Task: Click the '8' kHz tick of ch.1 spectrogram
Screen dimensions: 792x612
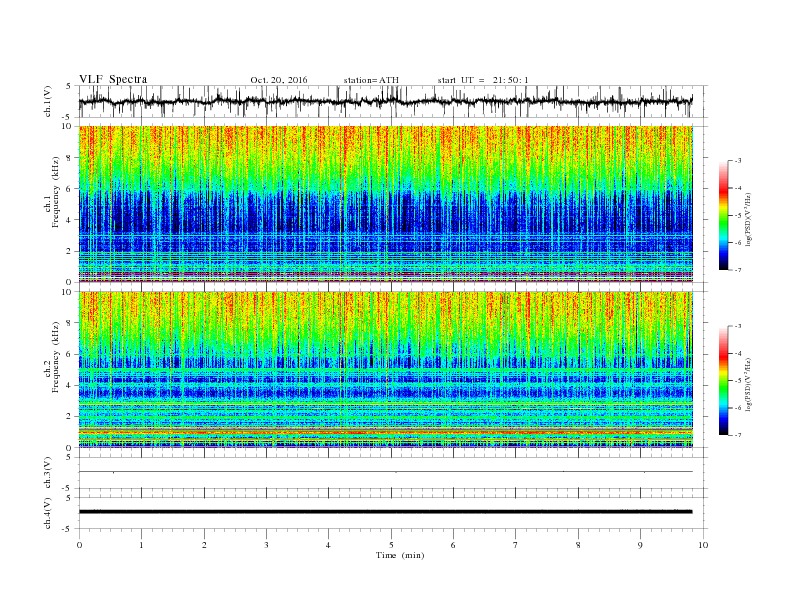Action: point(69,158)
